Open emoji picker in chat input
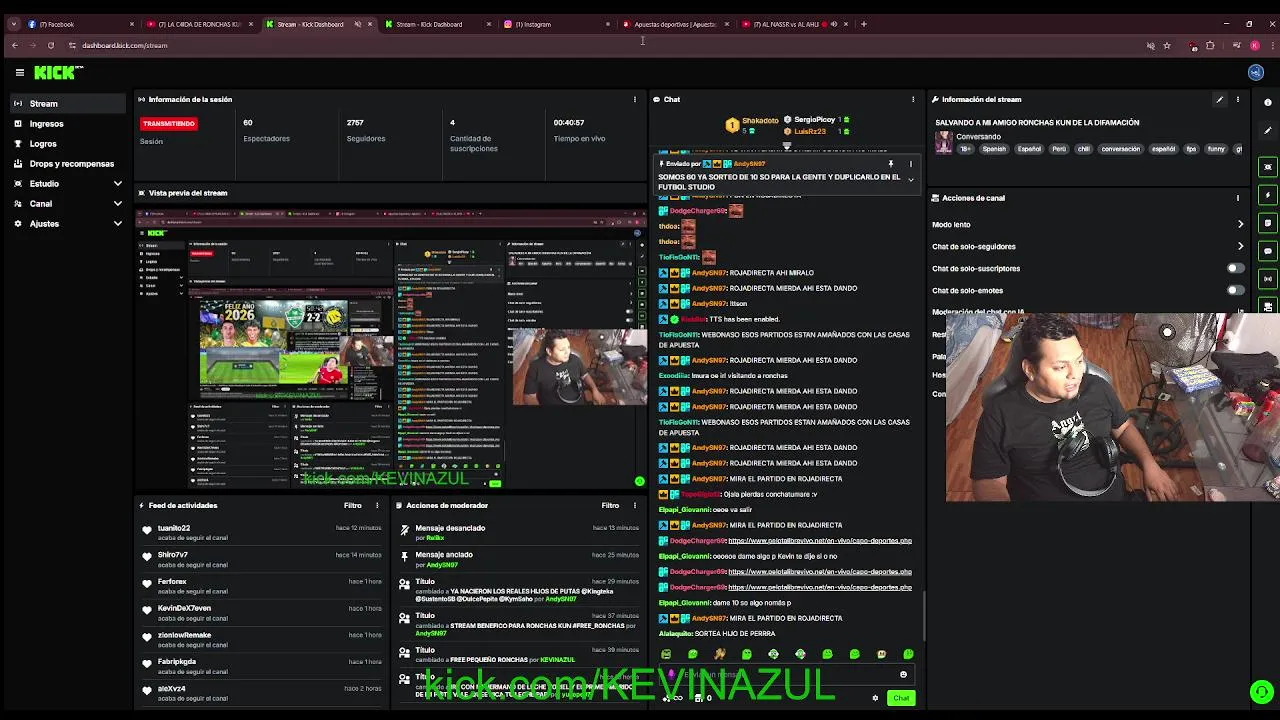This screenshot has width=1280, height=720. click(903, 675)
